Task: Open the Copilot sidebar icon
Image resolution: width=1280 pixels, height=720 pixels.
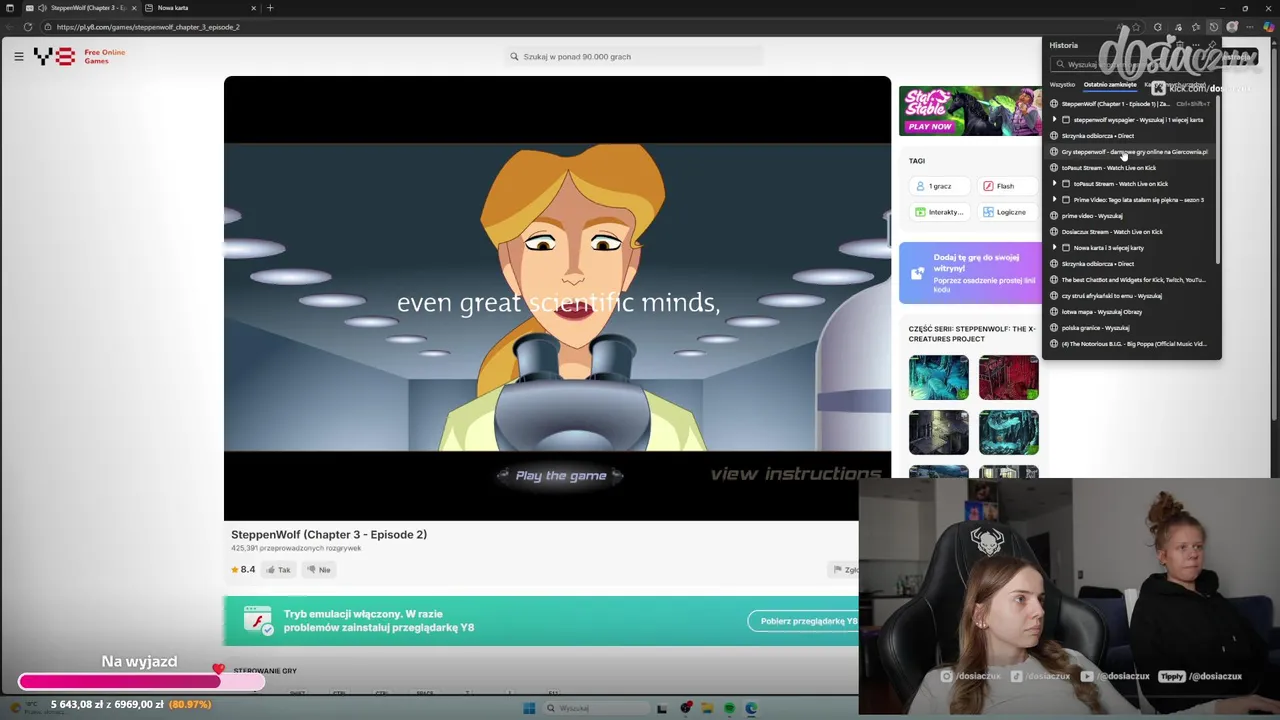Action: tap(1268, 27)
